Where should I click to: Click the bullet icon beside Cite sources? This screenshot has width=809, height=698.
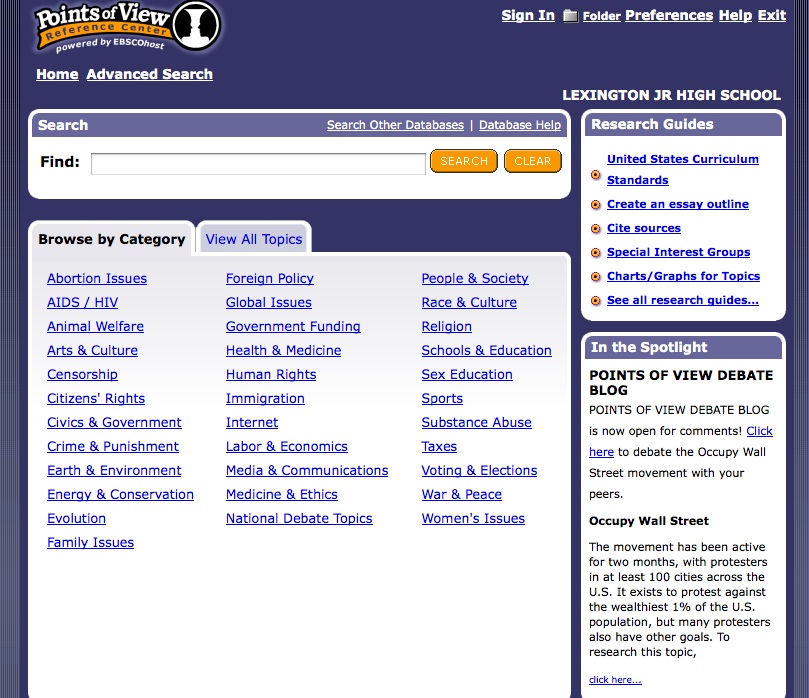pos(595,228)
